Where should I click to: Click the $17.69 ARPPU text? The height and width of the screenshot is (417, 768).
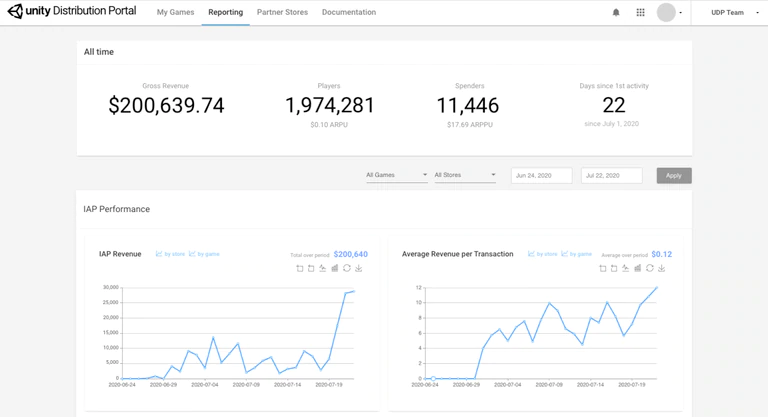point(470,125)
